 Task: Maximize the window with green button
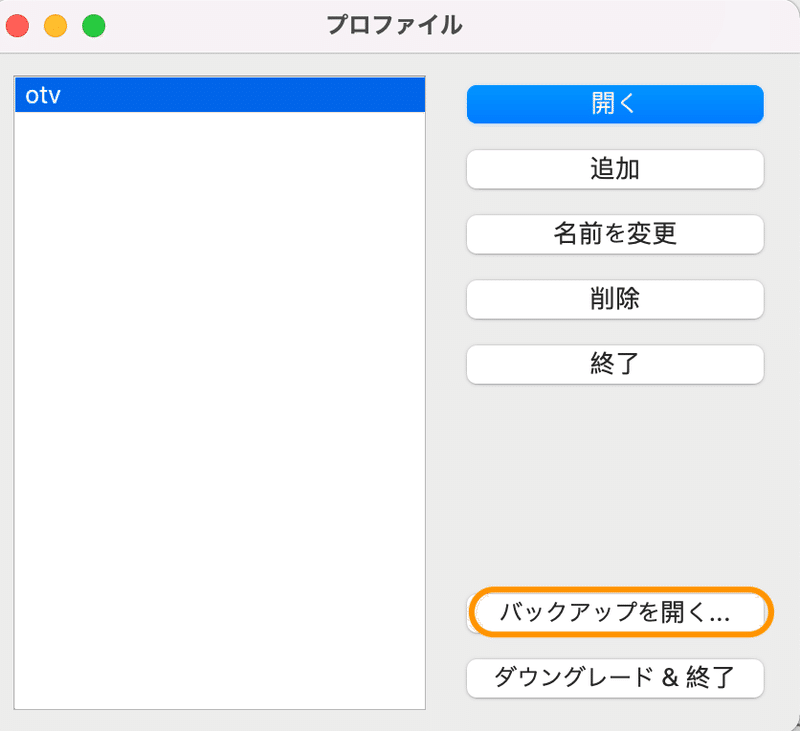pyautogui.click(x=94, y=26)
